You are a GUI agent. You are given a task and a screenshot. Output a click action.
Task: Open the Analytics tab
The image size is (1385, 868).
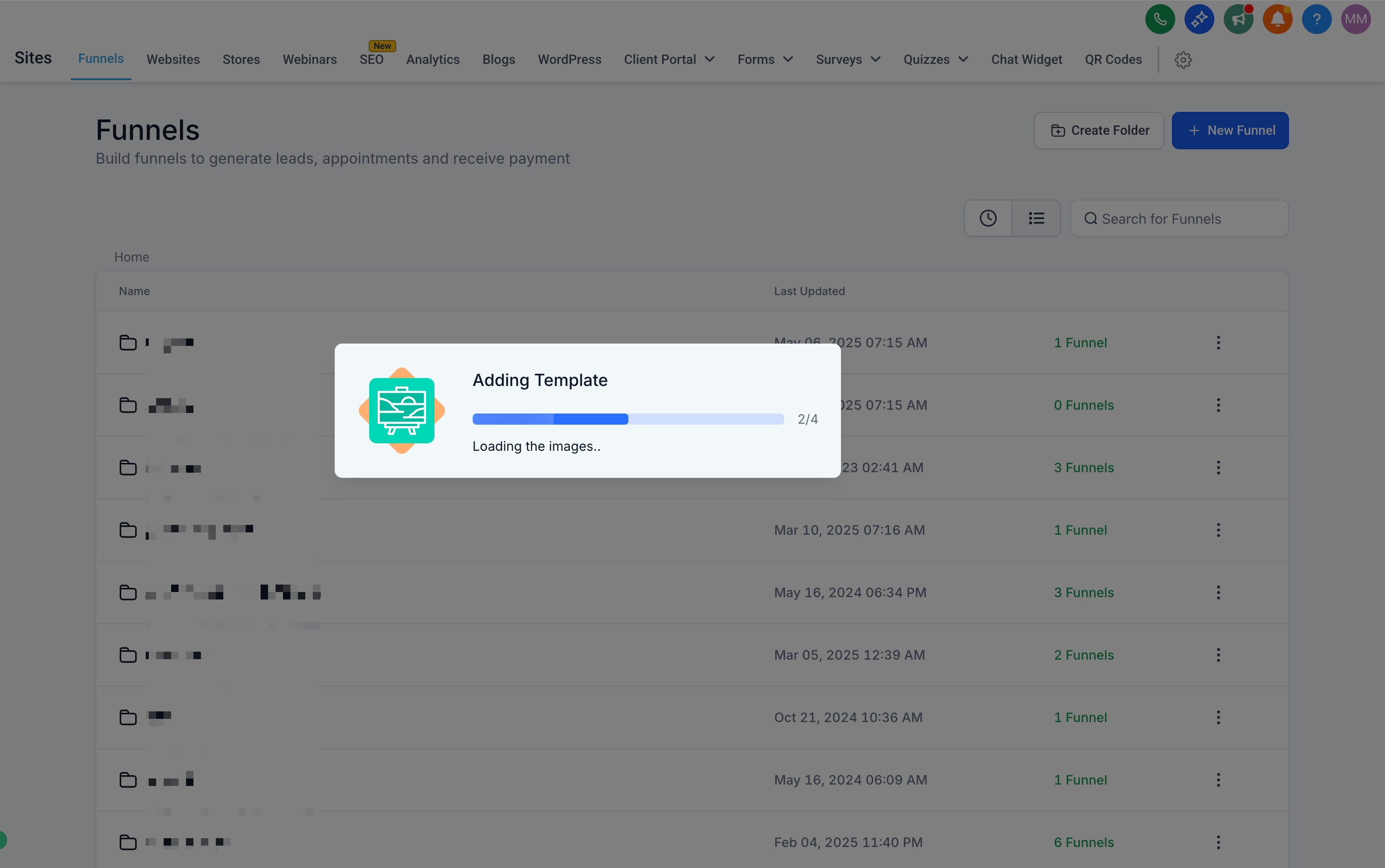click(433, 60)
